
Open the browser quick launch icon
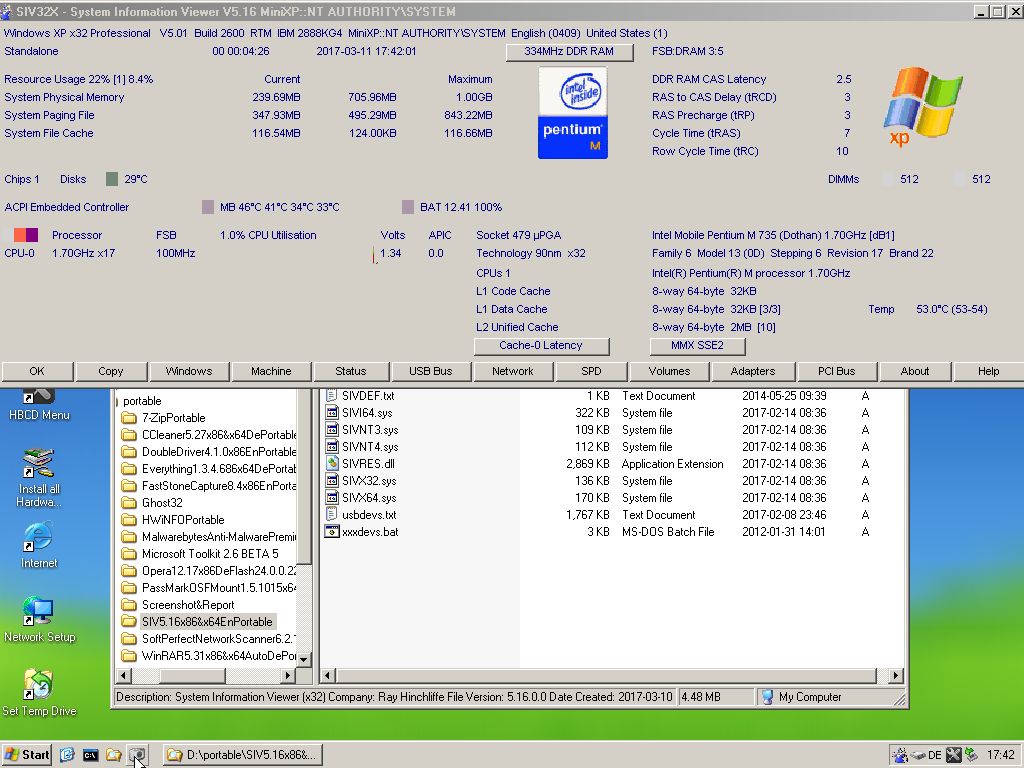pyautogui.click(x=67, y=755)
